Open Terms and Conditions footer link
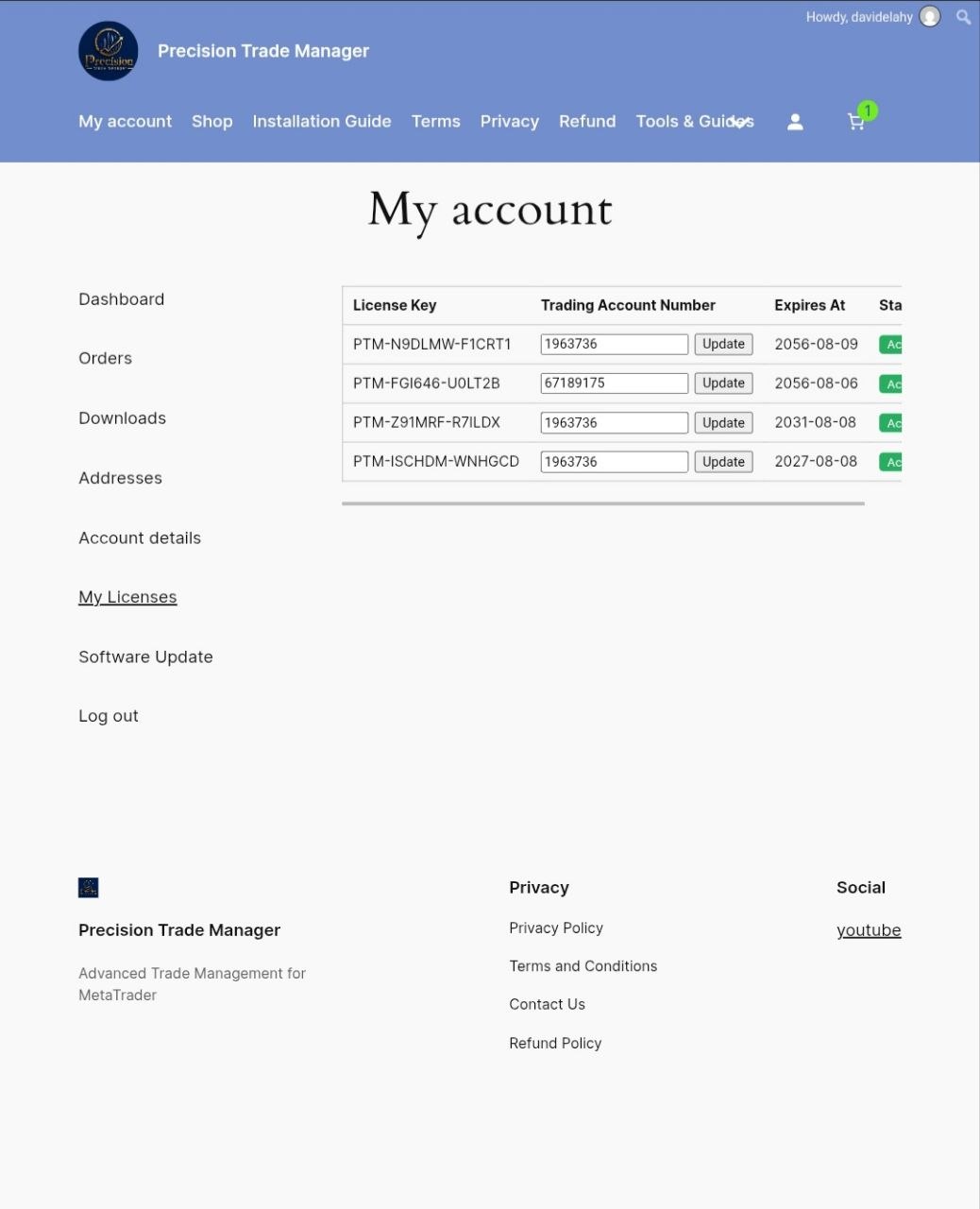Screen dimensions: 980x1209 click(583, 965)
